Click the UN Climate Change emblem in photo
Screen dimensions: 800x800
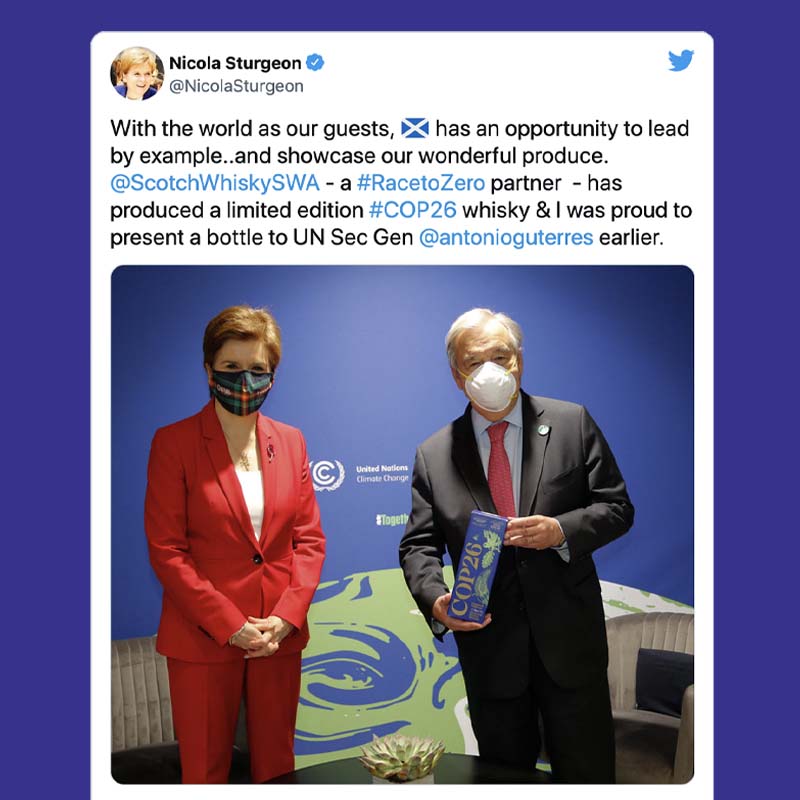pos(327,475)
